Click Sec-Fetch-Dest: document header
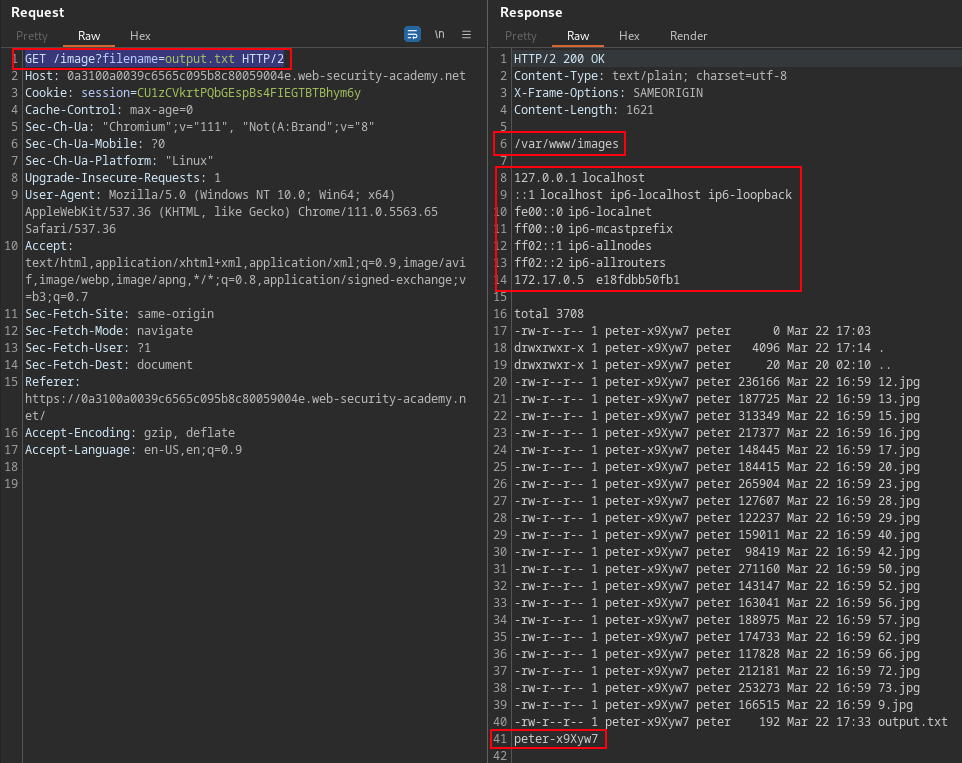The width and height of the screenshot is (962, 763). point(109,365)
